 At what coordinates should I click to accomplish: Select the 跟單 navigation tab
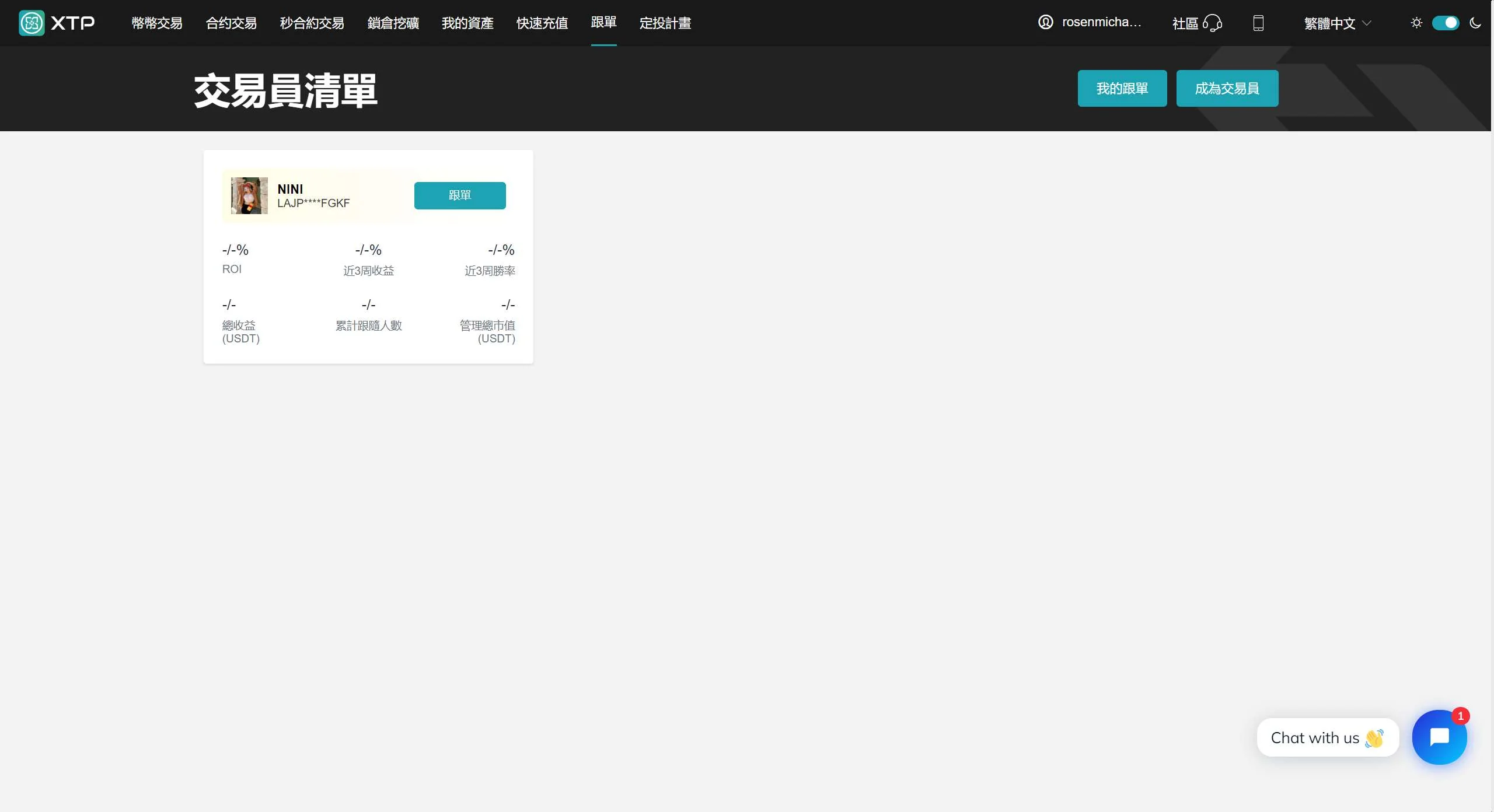click(603, 22)
